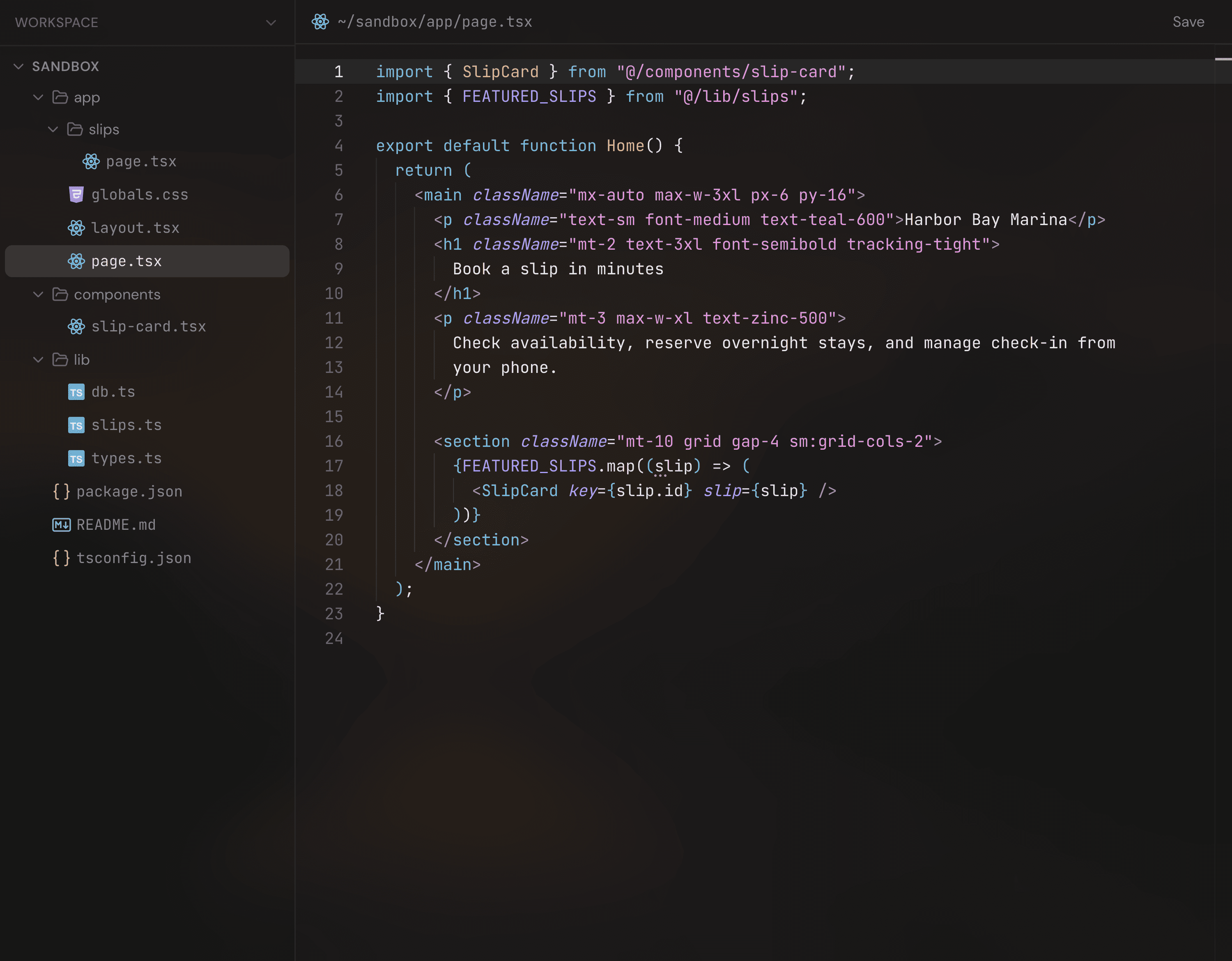
Task: Click line number 24 in the gutter
Action: [334, 639]
